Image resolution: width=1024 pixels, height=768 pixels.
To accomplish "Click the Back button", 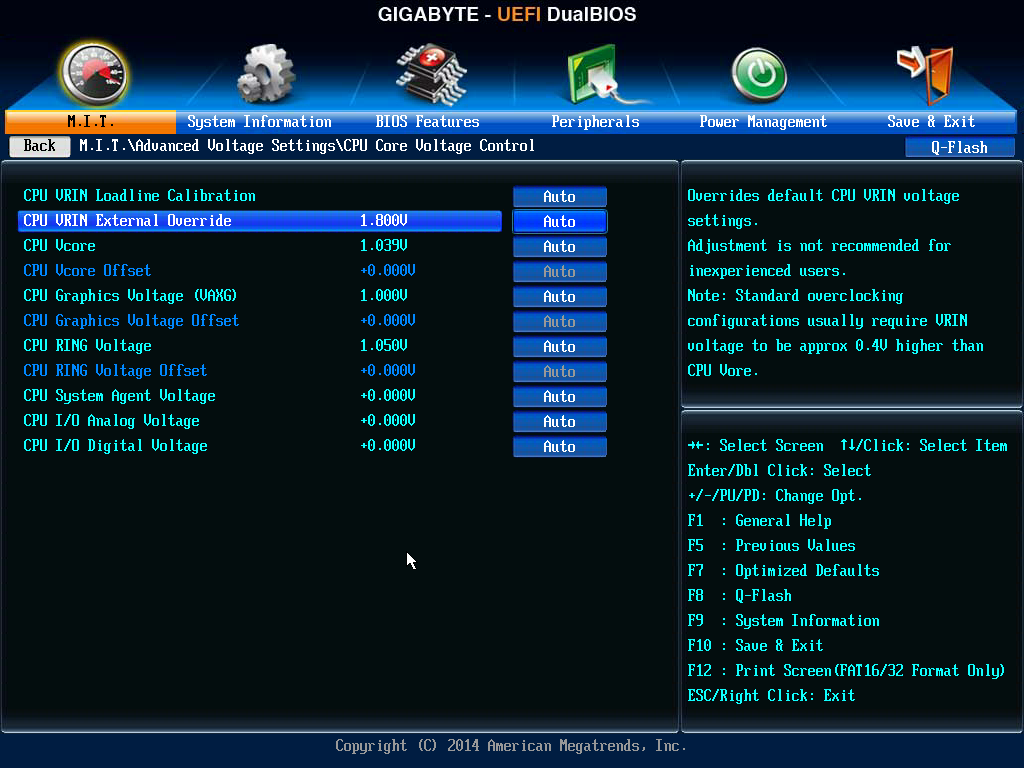I will click(40, 146).
